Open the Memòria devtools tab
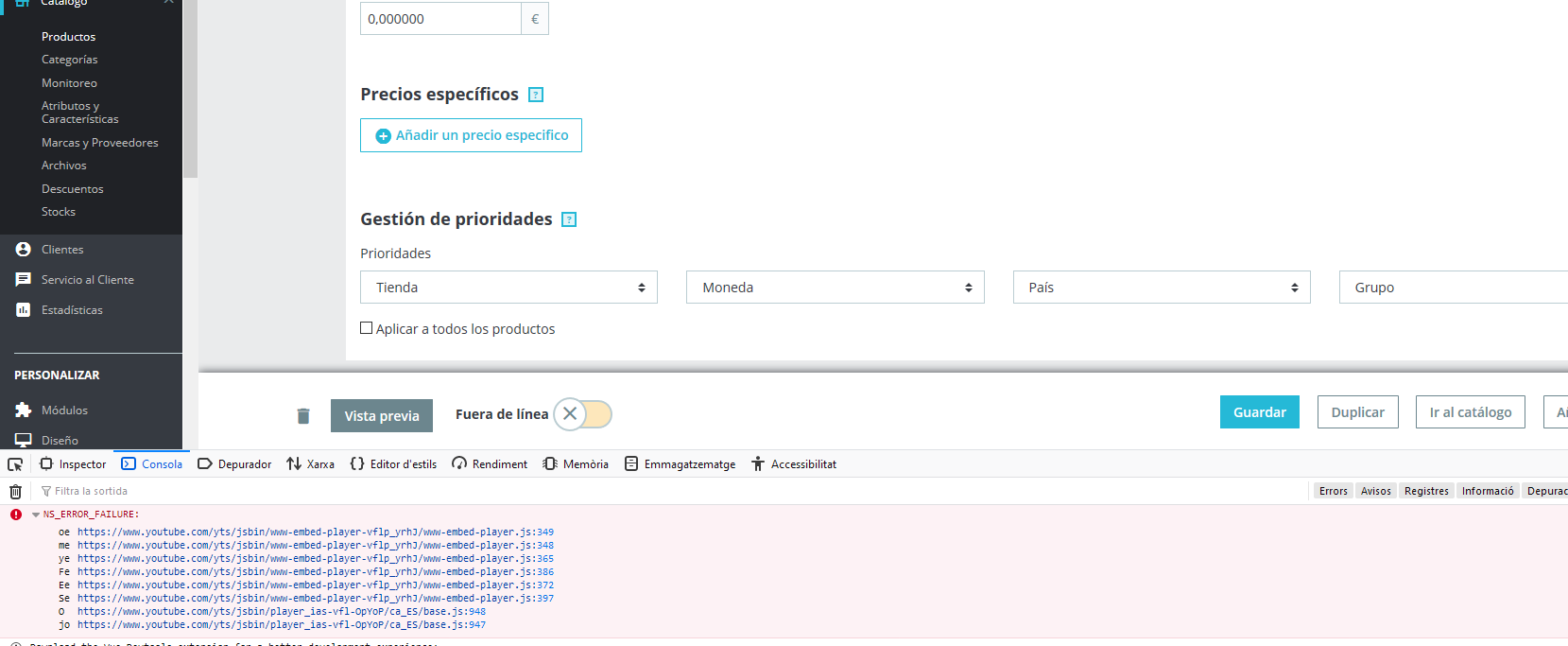Viewport: 1568px width, 646px height. point(576,464)
